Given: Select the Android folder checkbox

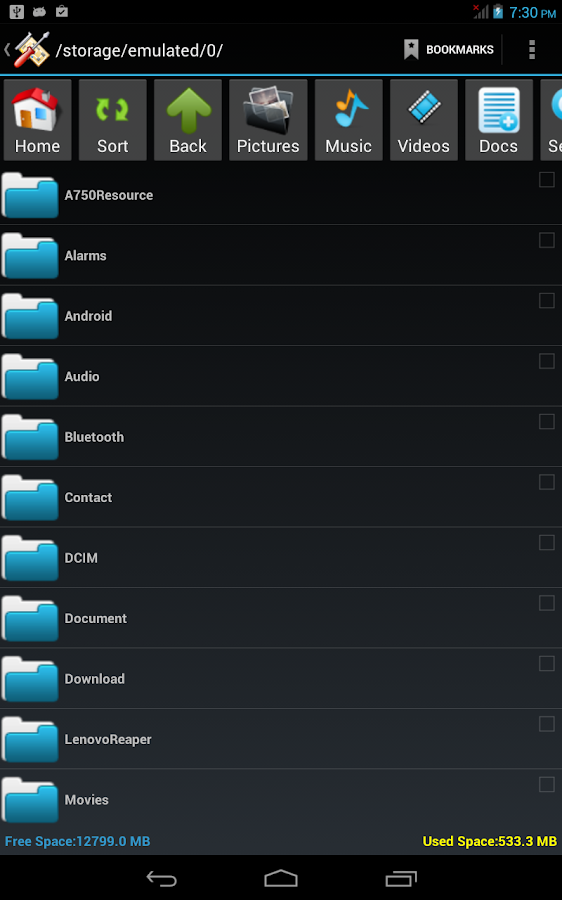Looking at the screenshot, I should tap(547, 301).
